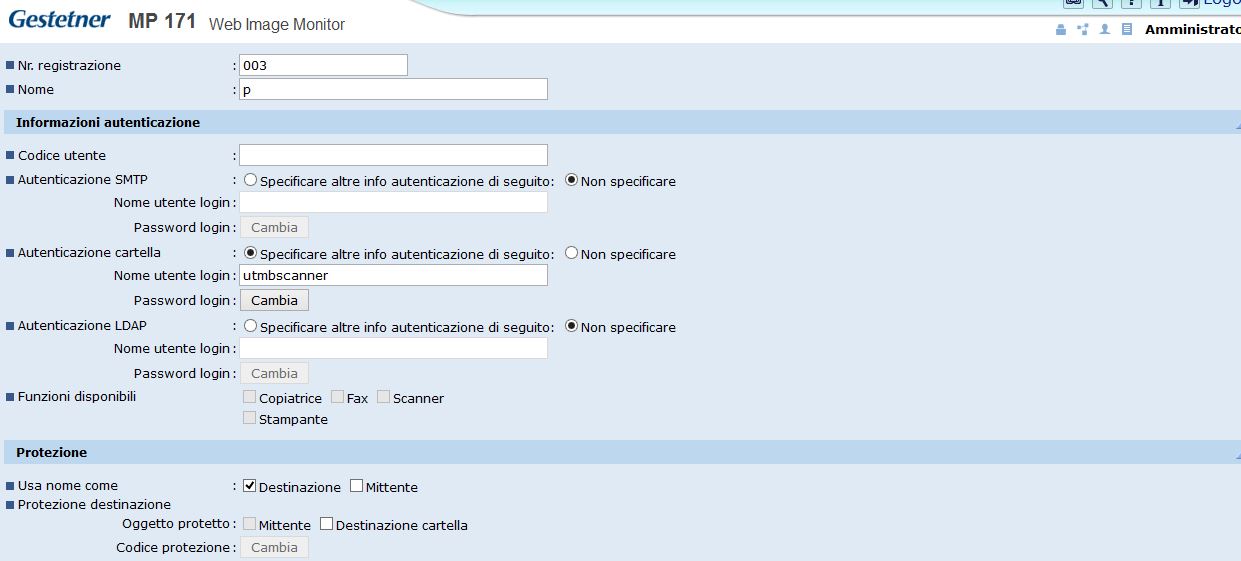Click the 'Funzioni disponibili' label
This screenshot has width=1241, height=561.
tap(77, 396)
